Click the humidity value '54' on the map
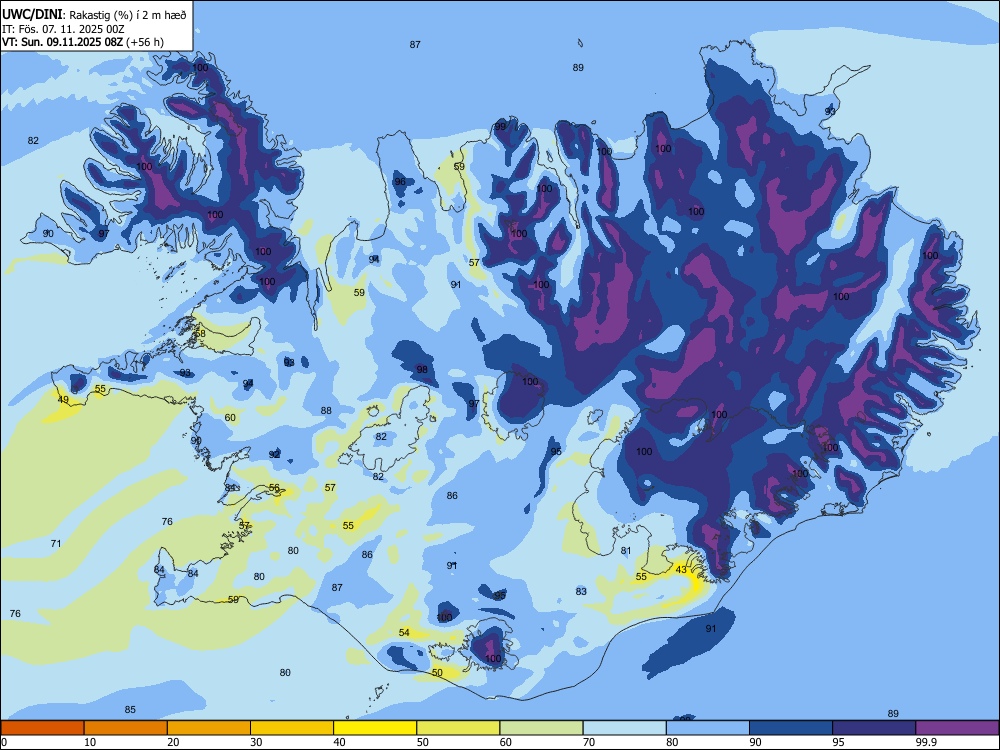The image size is (1000, 750). (x=404, y=633)
